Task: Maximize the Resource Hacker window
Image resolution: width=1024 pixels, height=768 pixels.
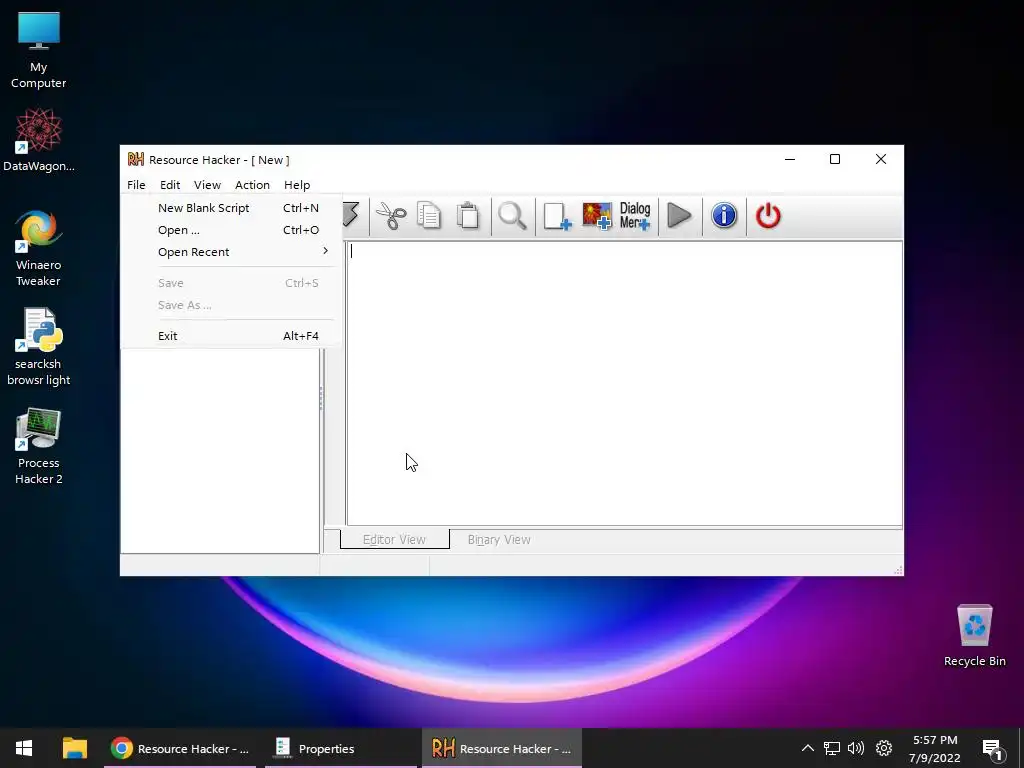Action: 835,159
